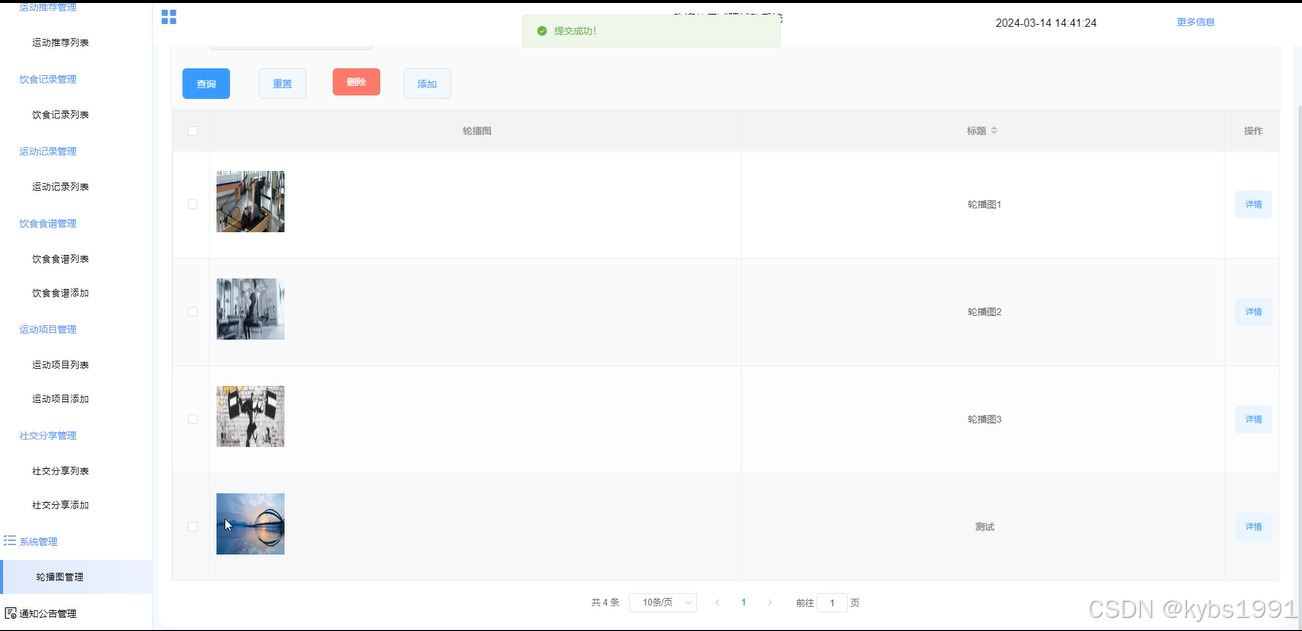Viewport: 1302px width, 631px height.
Task: Click the title cell 轮播图3
Action: coord(984,419)
